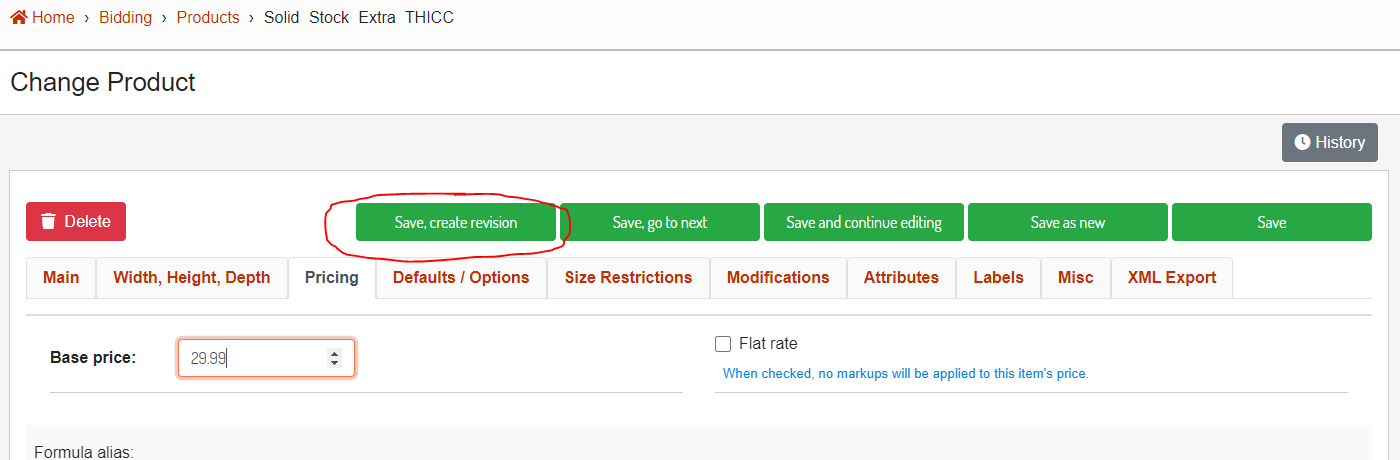The width and height of the screenshot is (1400, 460).
Task: Click Save, create revision button
Action: pos(456,222)
